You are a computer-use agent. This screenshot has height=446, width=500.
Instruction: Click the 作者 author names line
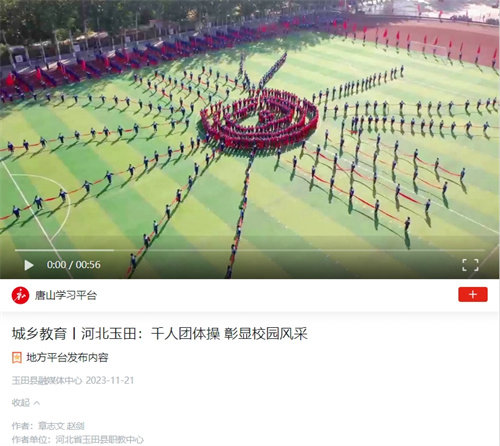pyautogui.click(x=48, y=426)
